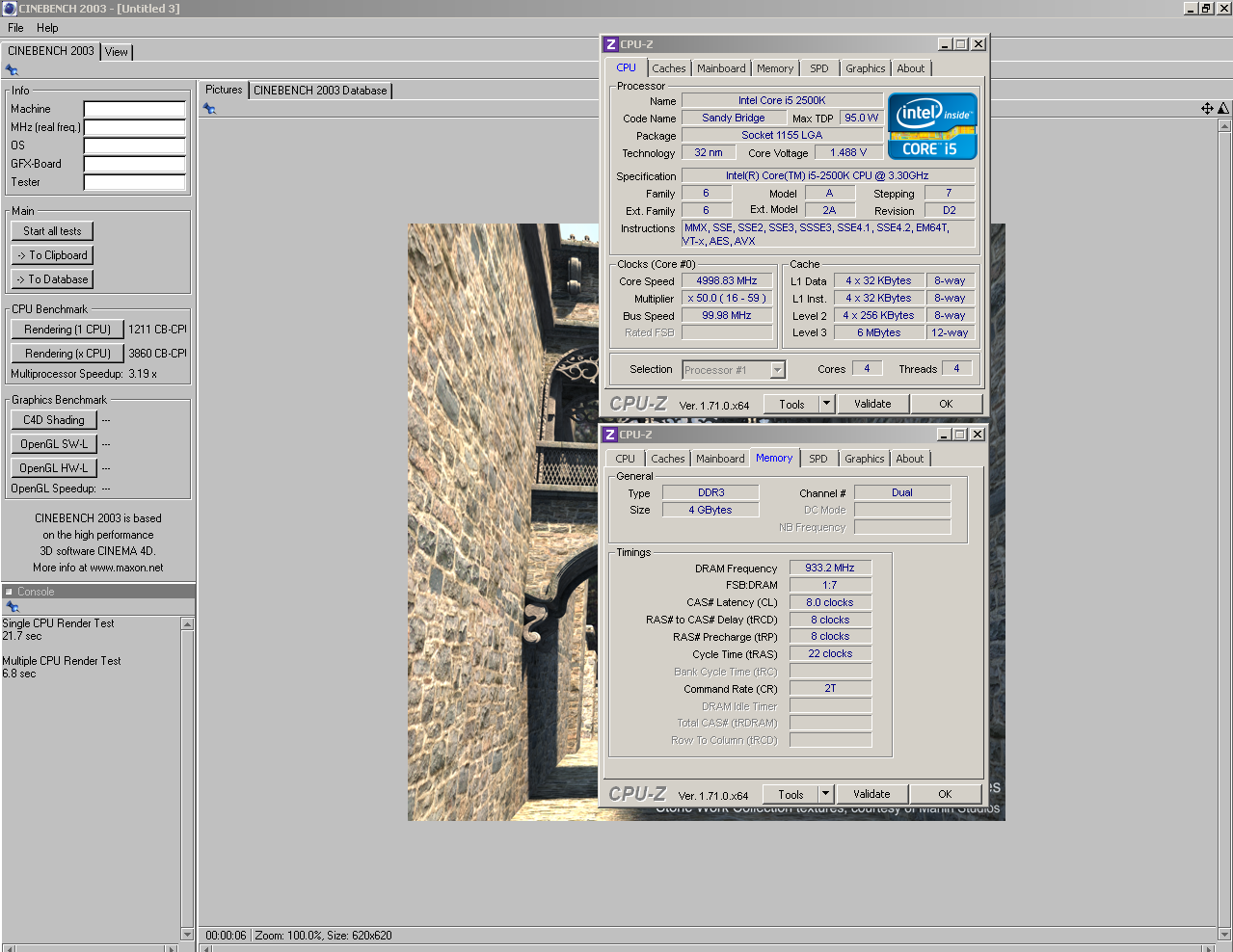Click the console scrollbar up arrow

coord(187,624)
